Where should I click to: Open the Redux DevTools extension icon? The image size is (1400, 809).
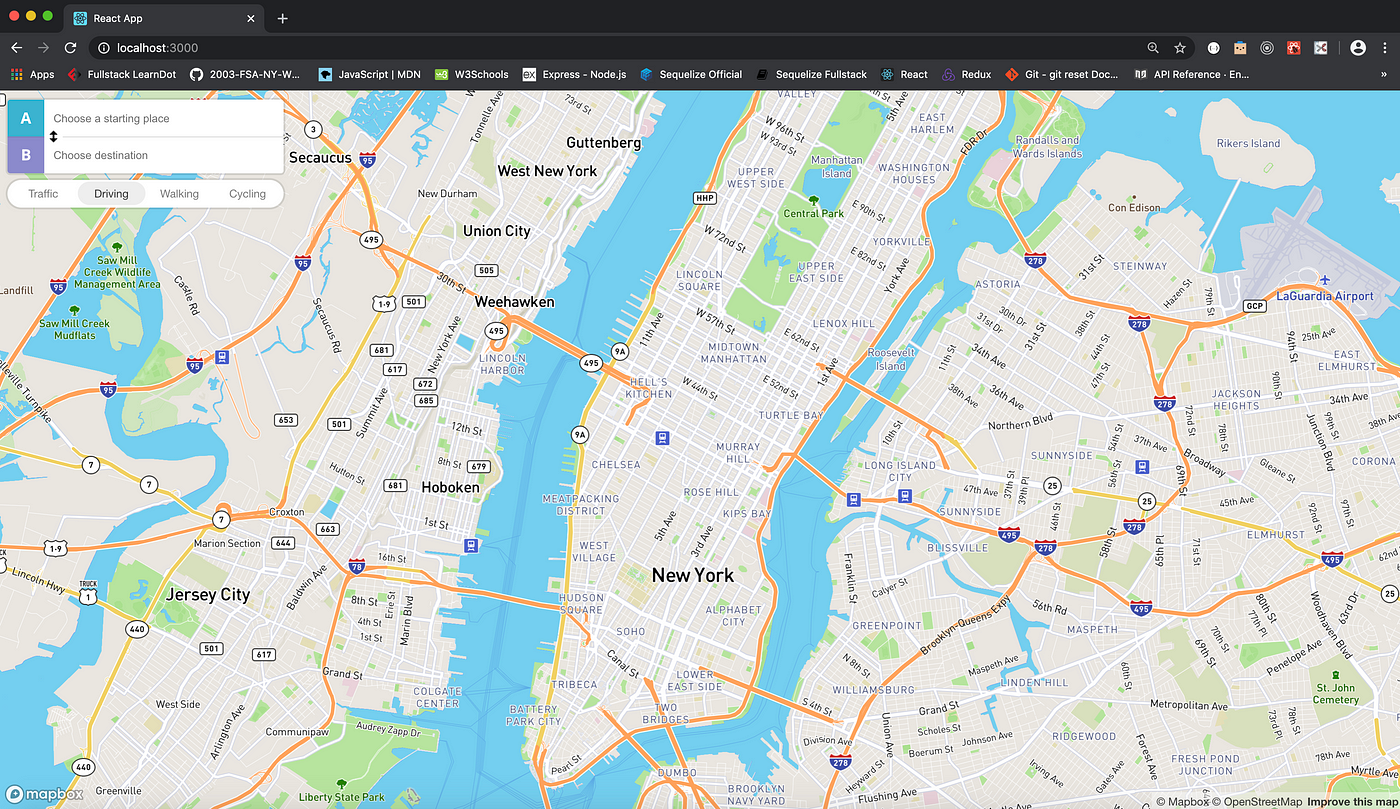click(1267, 47)
